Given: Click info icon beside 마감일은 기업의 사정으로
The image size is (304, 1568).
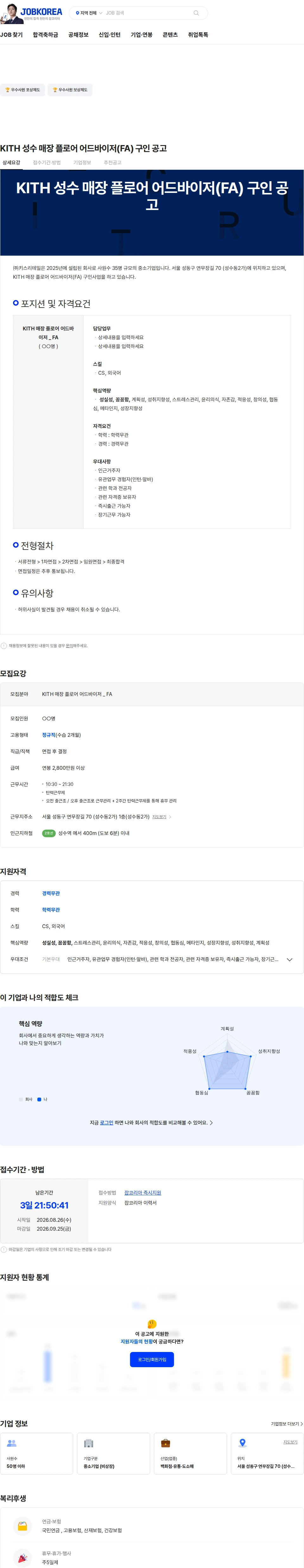Looking at the screenshot, I should point(4,1249).
